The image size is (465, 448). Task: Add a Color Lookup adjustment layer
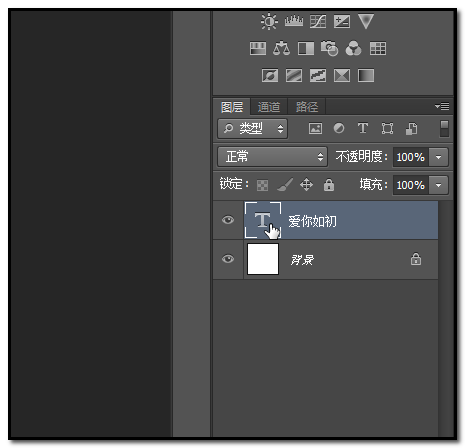pyautogui.click(x=378, y=48)
